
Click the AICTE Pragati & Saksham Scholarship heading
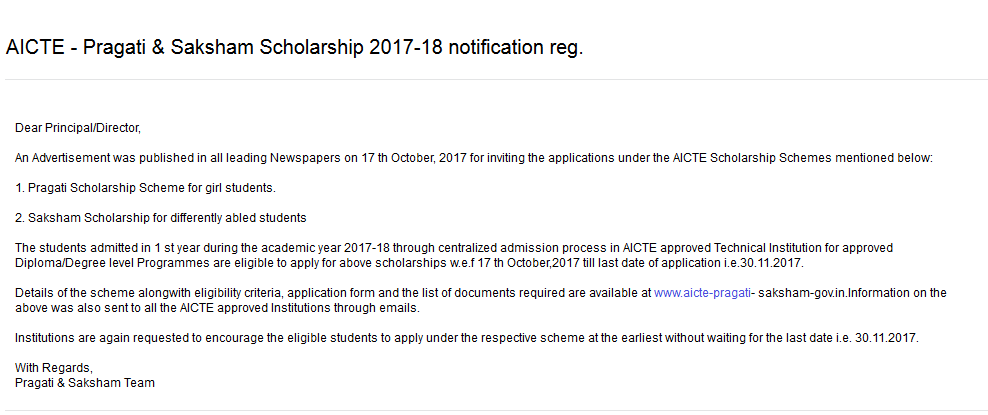click(x=294, y=47)
